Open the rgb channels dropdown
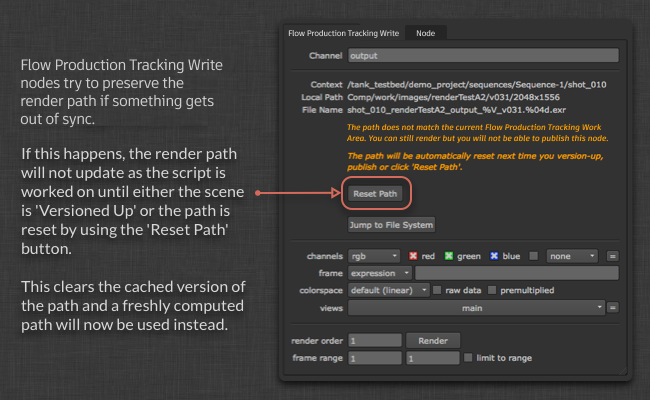 (x=374, y=256)
